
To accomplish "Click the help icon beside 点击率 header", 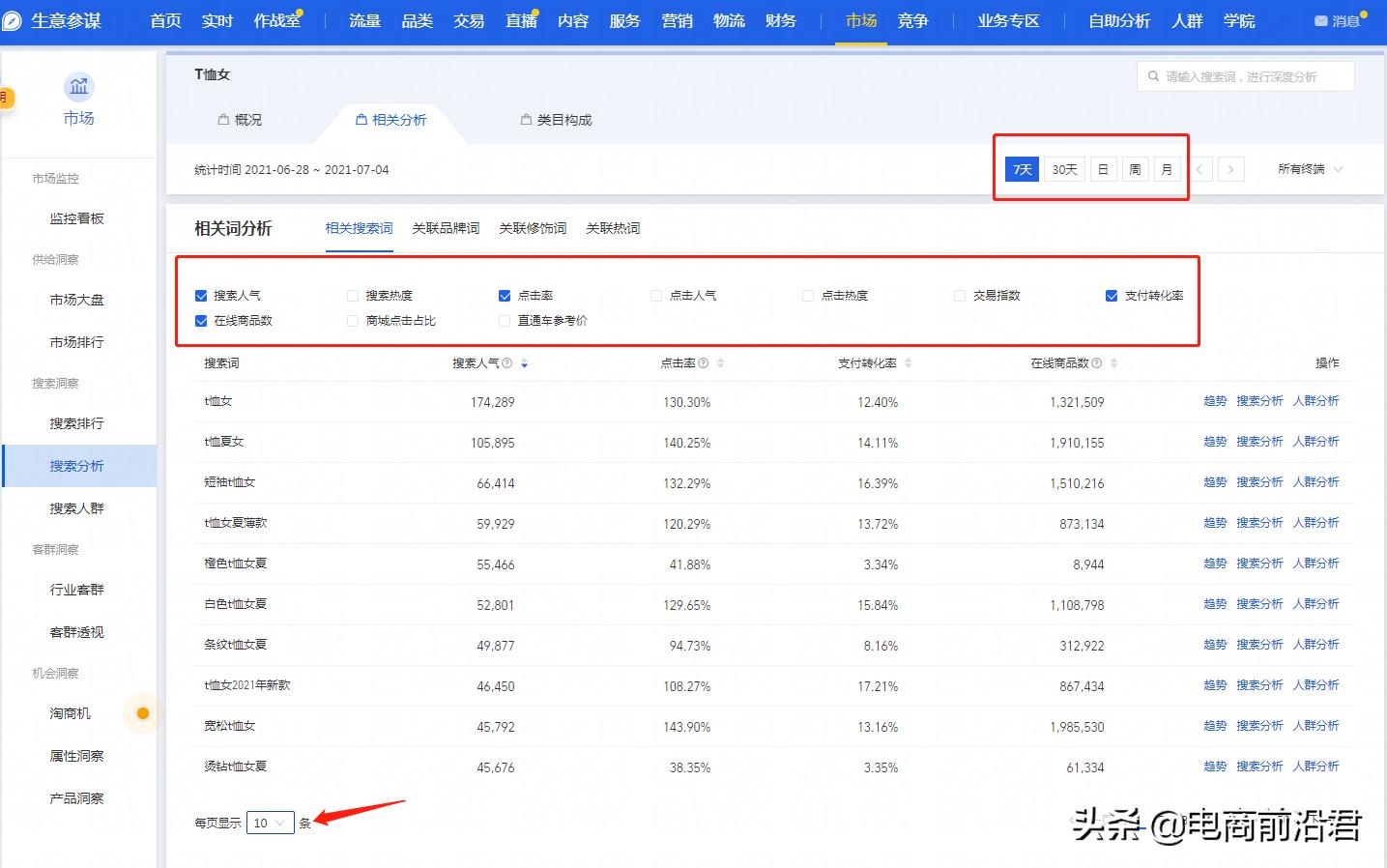I will click(x=705, y=362).
